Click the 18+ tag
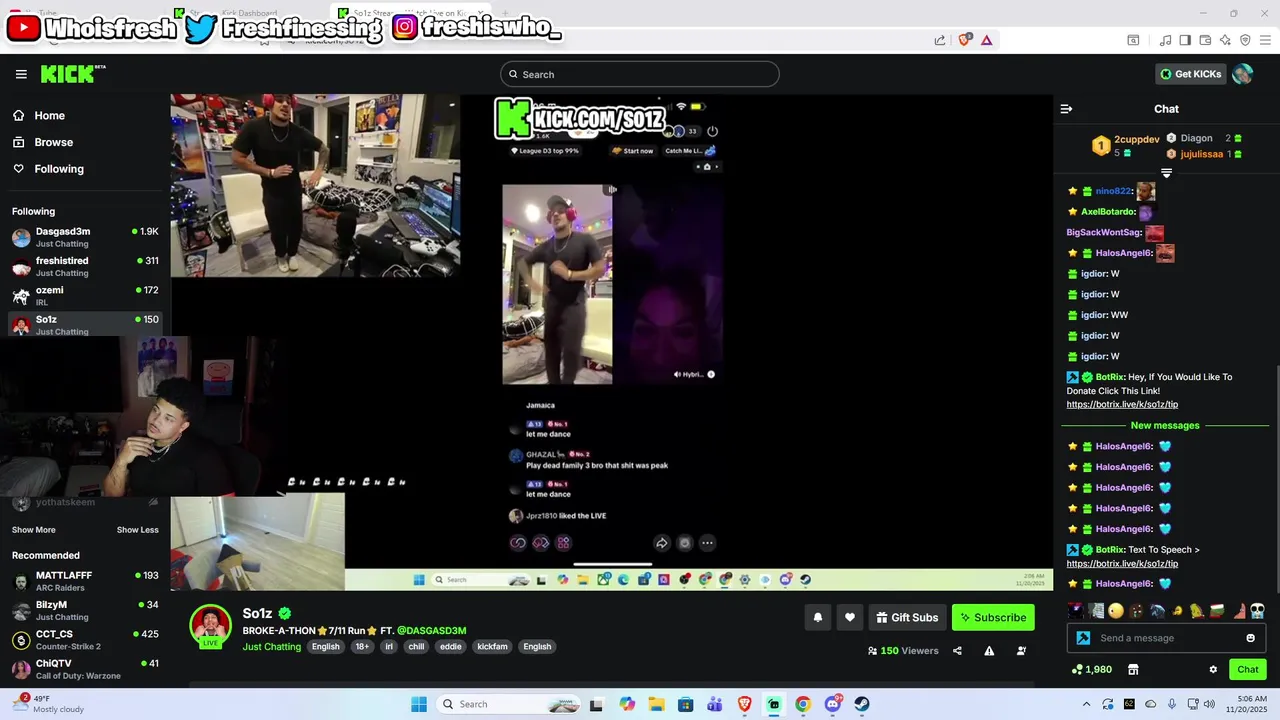Viewport: 1280px width, 720px height. [x=362, y=647]
